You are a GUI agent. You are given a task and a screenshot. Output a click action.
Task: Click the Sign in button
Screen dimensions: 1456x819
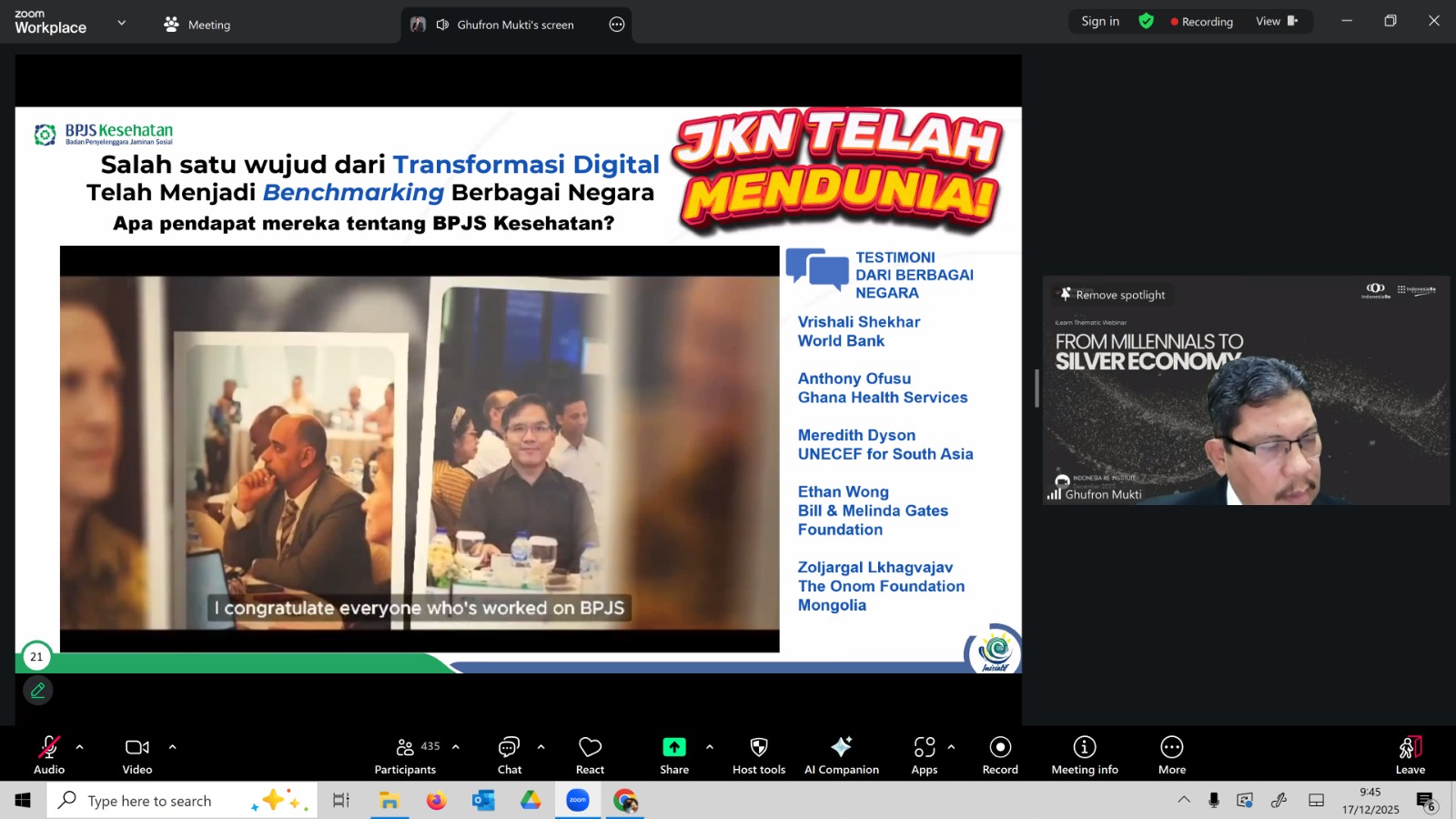pos(1100,21)
